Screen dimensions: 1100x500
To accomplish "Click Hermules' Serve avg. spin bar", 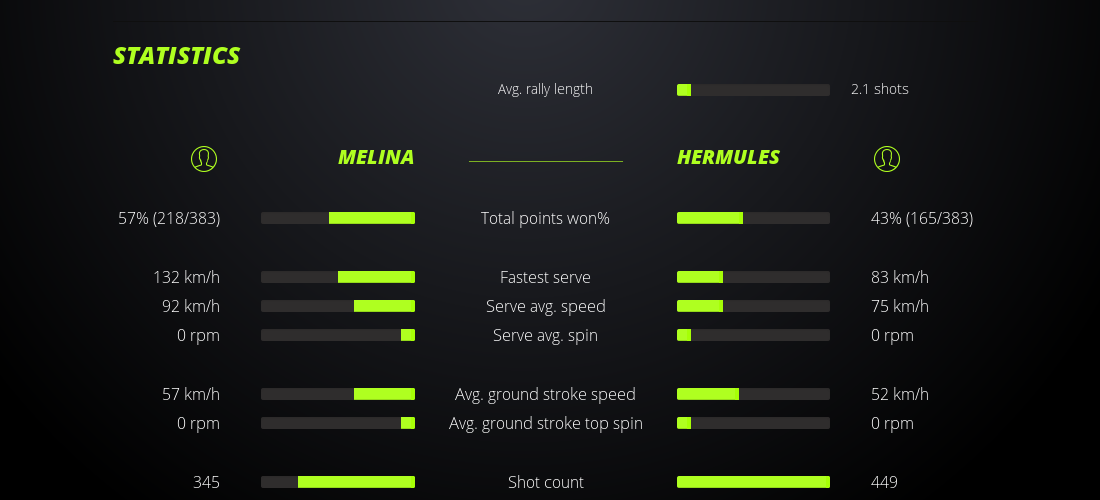I will [x=753, y=335].
